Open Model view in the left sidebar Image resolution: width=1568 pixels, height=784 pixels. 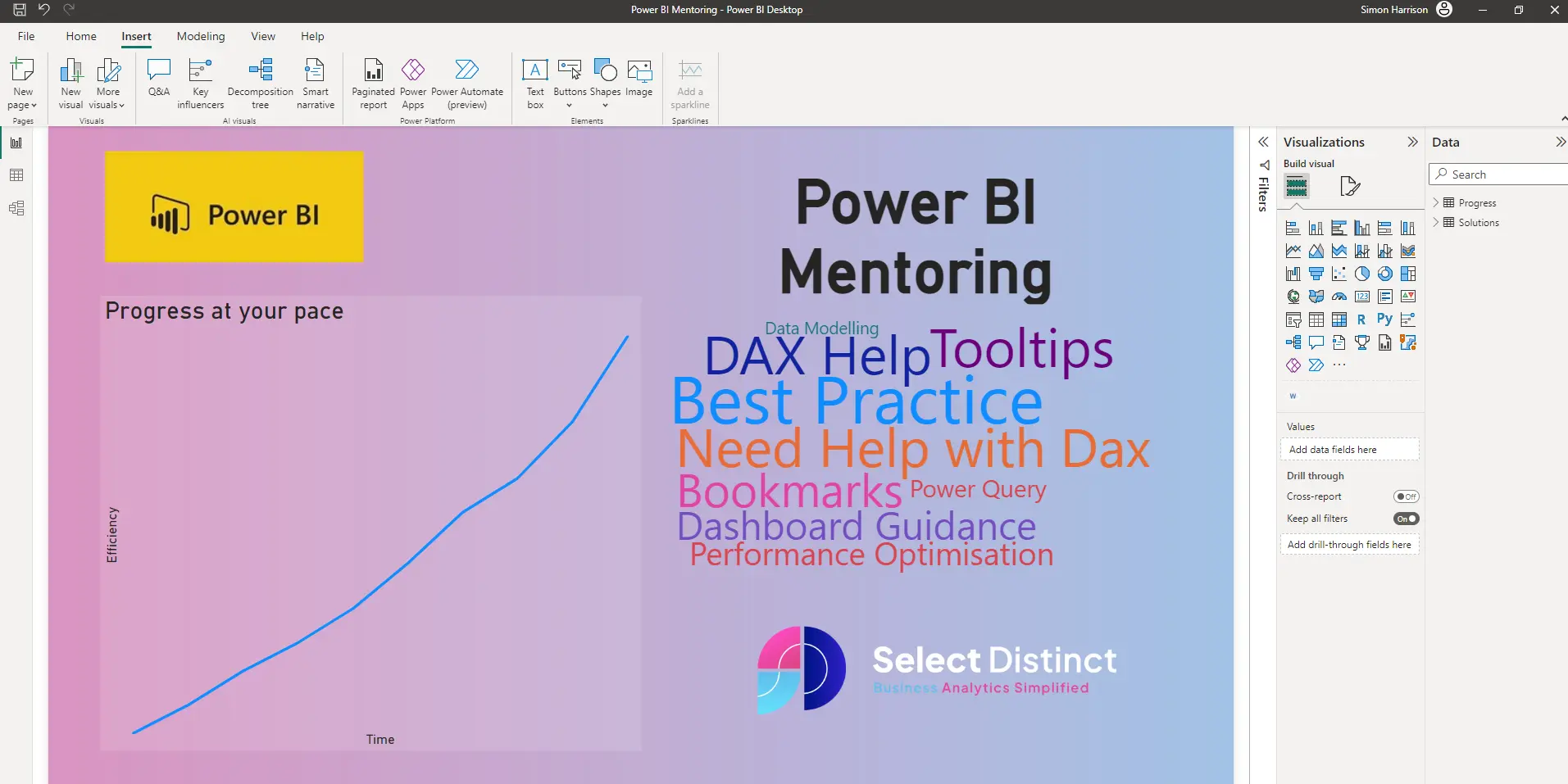pos(16,207)
